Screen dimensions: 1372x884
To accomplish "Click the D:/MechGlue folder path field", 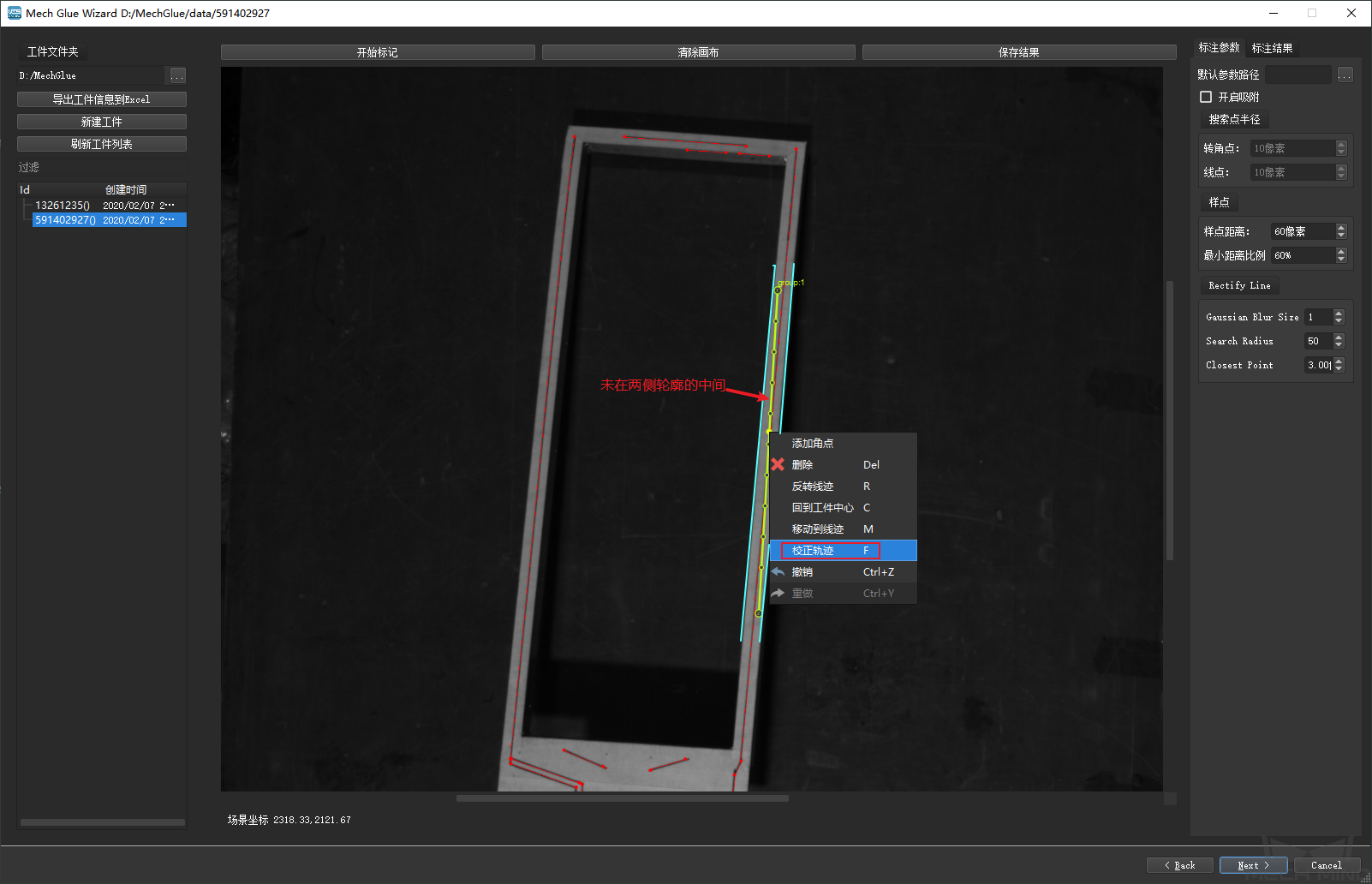I will [90, 75].
